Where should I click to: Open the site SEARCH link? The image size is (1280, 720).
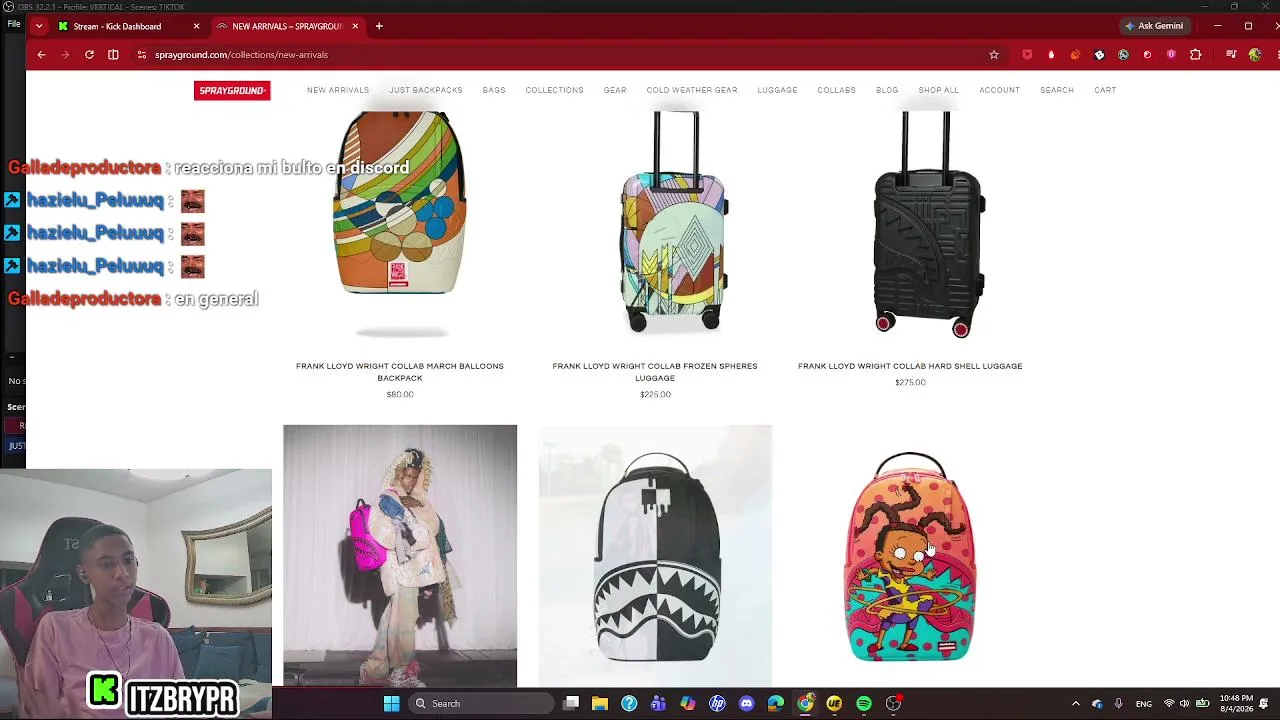coord(1057,90)
